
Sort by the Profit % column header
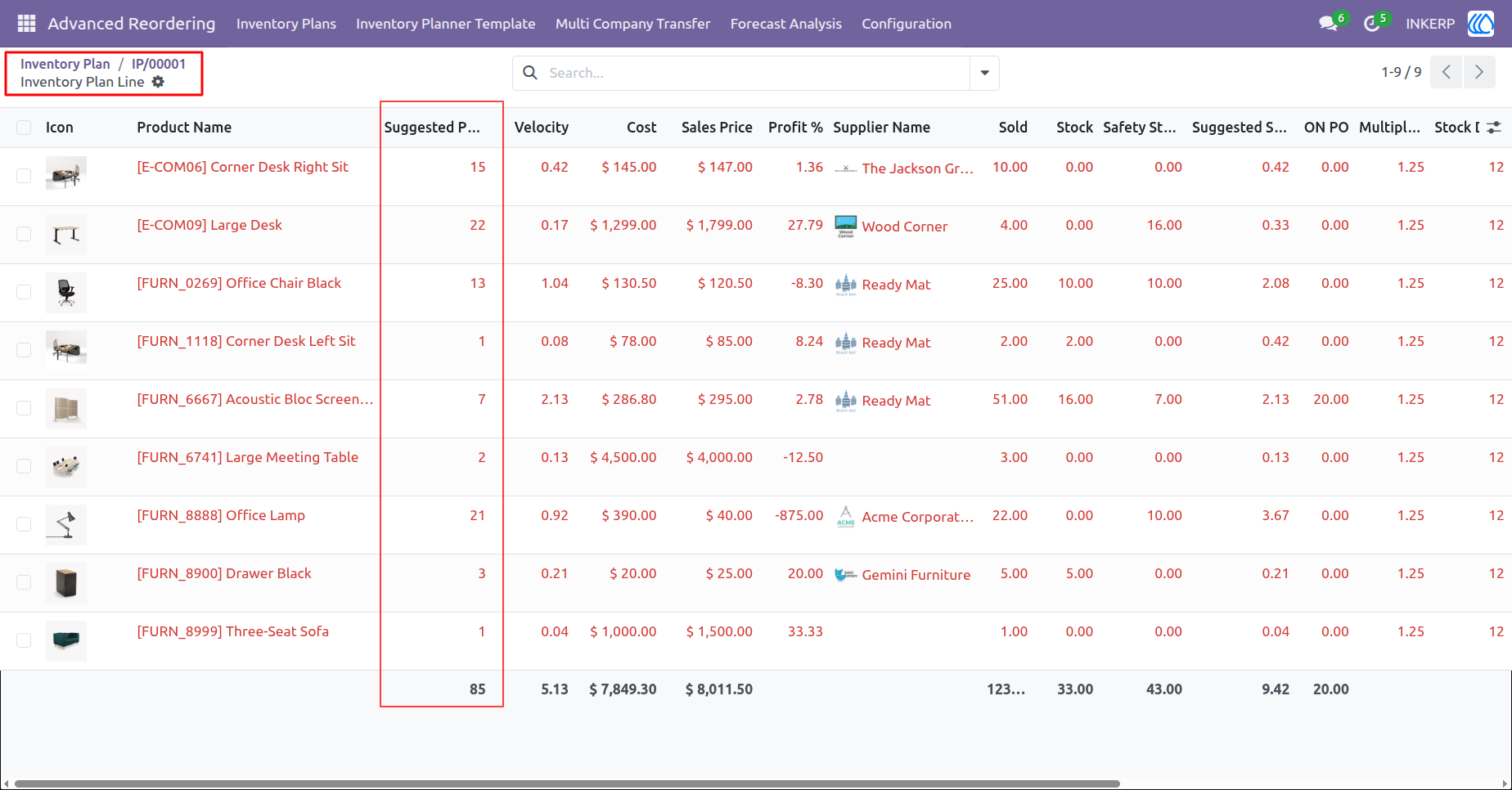(x=795, y=128)
